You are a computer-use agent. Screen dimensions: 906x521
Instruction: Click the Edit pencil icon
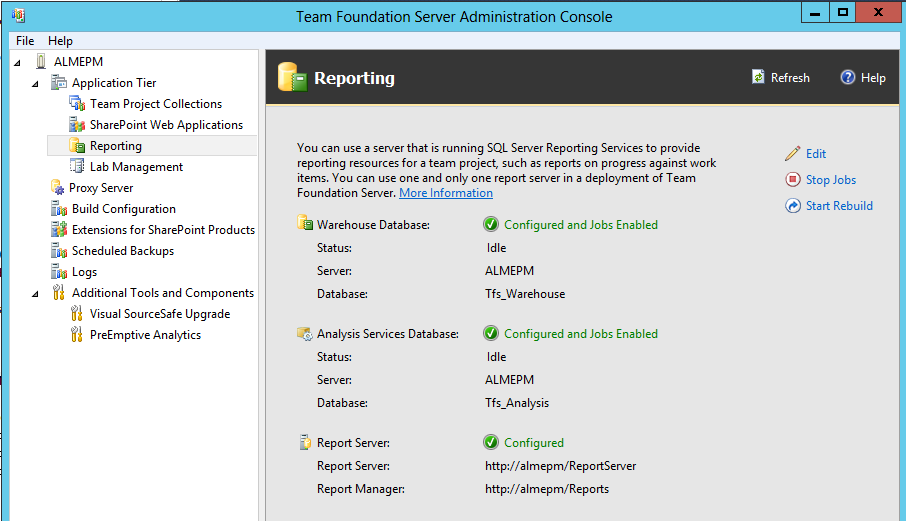pyautogui.click(x=793, y=154)
